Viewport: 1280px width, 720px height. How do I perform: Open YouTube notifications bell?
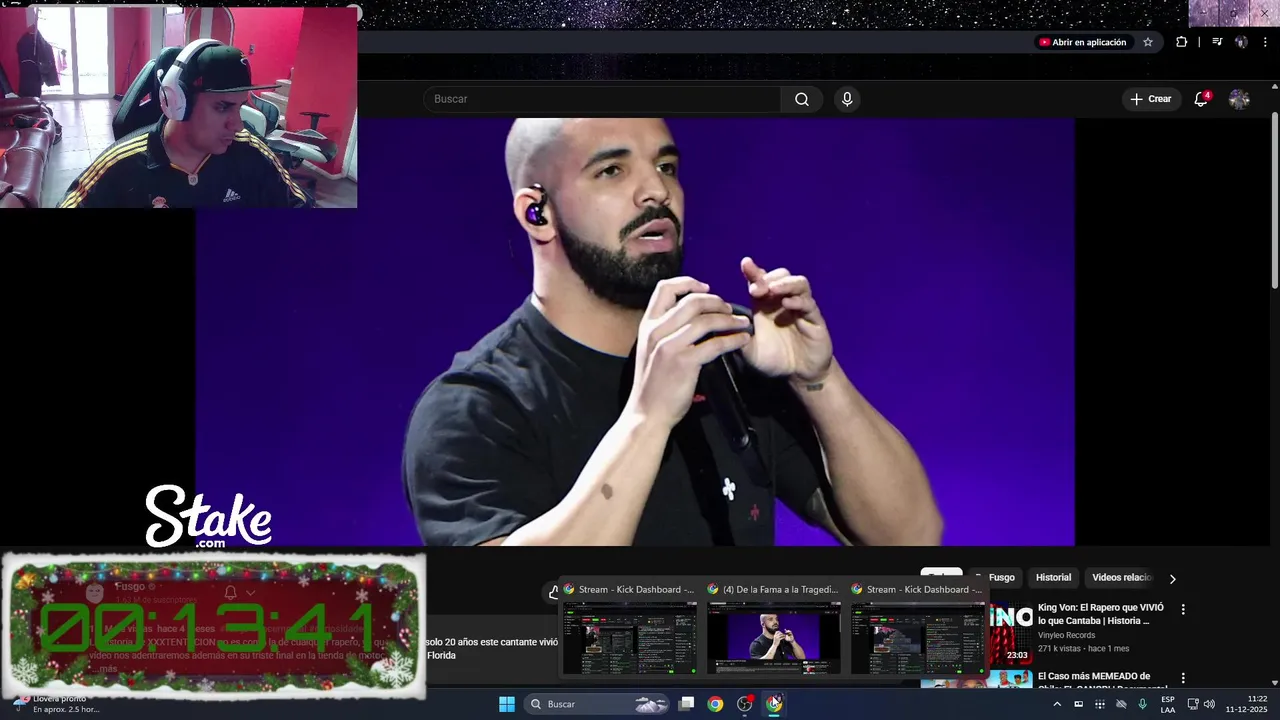(x=1201, y=99)
